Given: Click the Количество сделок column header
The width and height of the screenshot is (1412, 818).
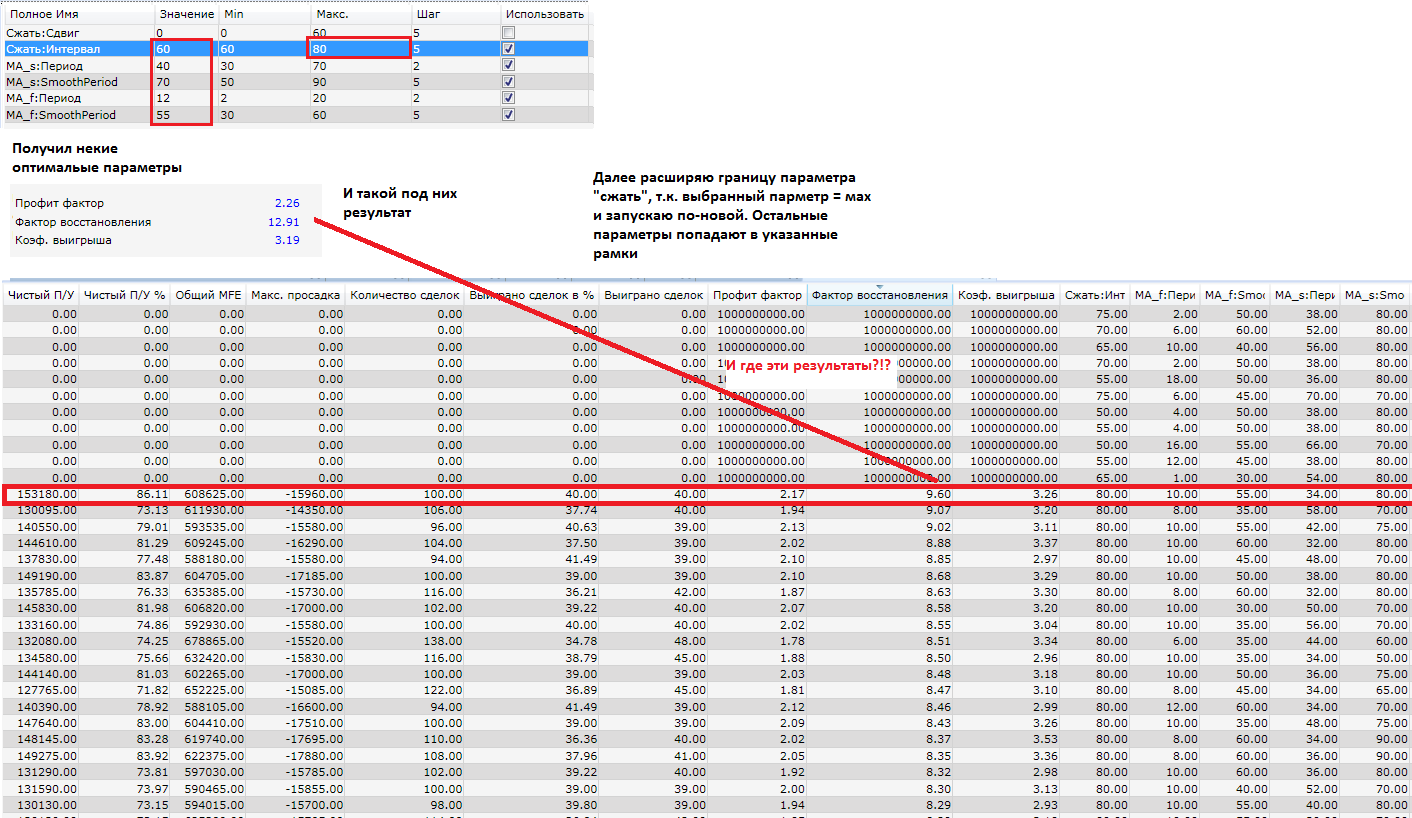Looking at the screenshot, I should pyautogui.click(x=404, y=295).
